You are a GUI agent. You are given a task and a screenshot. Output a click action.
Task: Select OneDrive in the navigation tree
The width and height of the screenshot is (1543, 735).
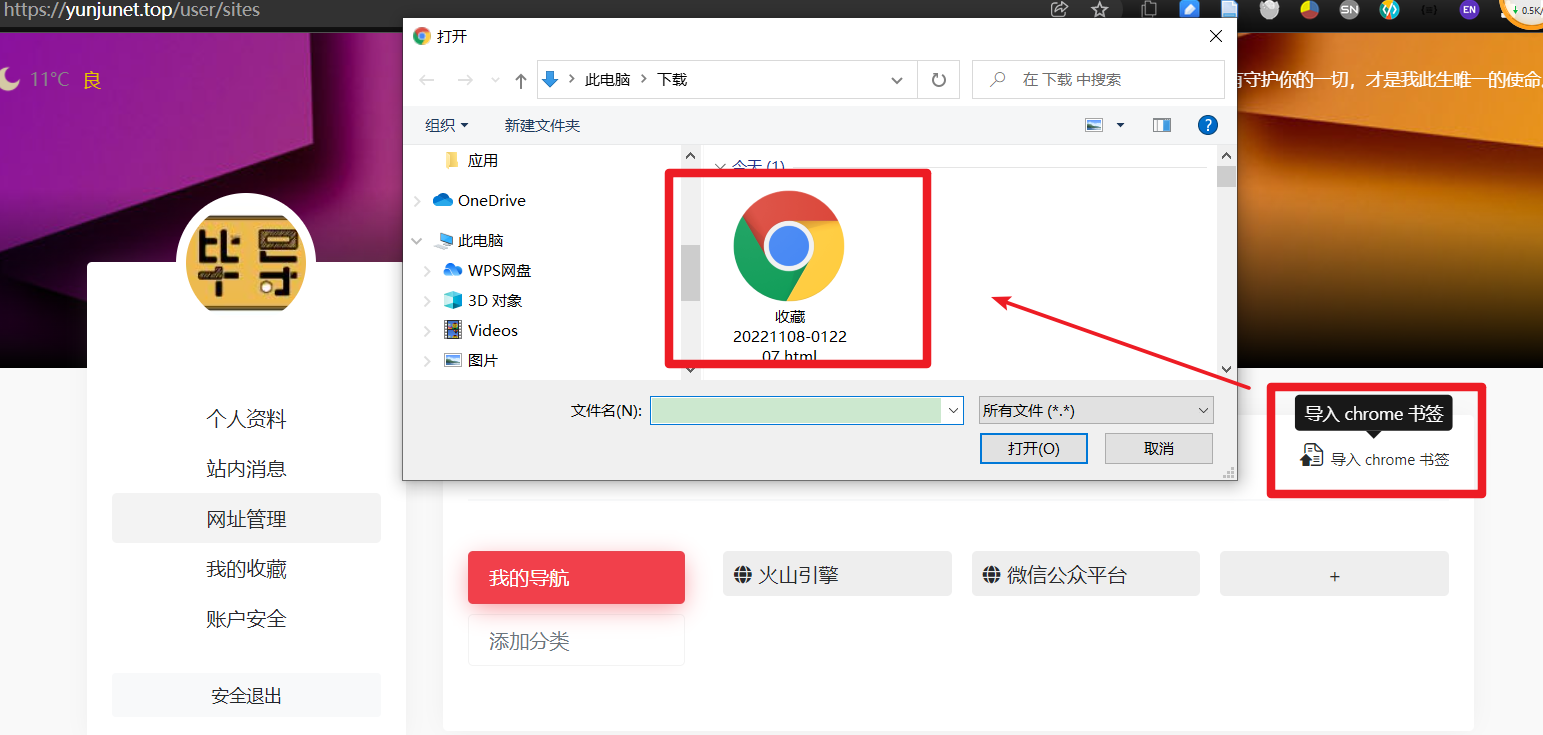(x=491, y=200)
